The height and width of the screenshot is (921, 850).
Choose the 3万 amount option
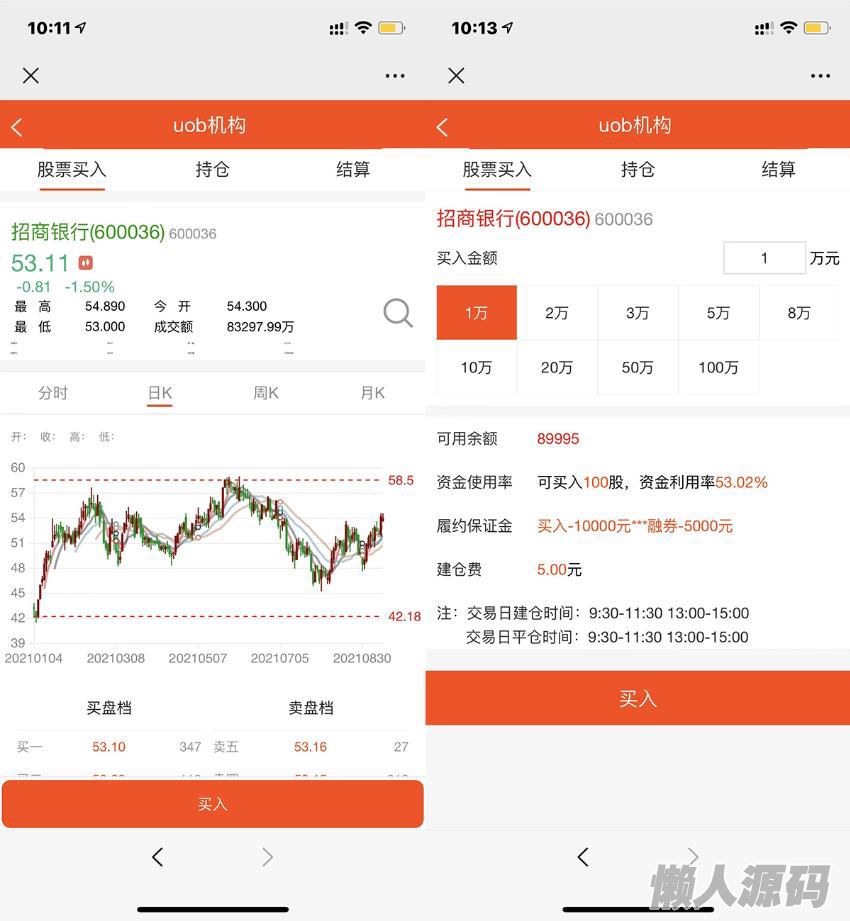(637, 312)
